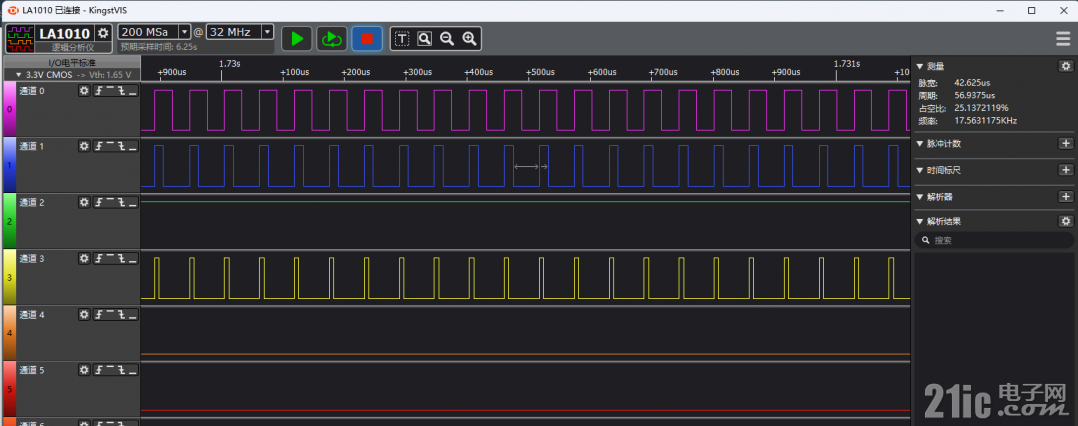The height and width of the screenshot is (426, 1078).
Task: Zoom out the waveform view
Action: coord(447,39)
